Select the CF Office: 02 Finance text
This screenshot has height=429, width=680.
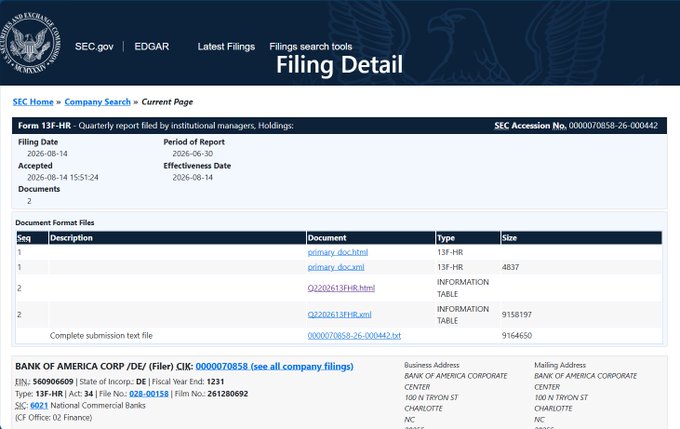click(54, 418)
